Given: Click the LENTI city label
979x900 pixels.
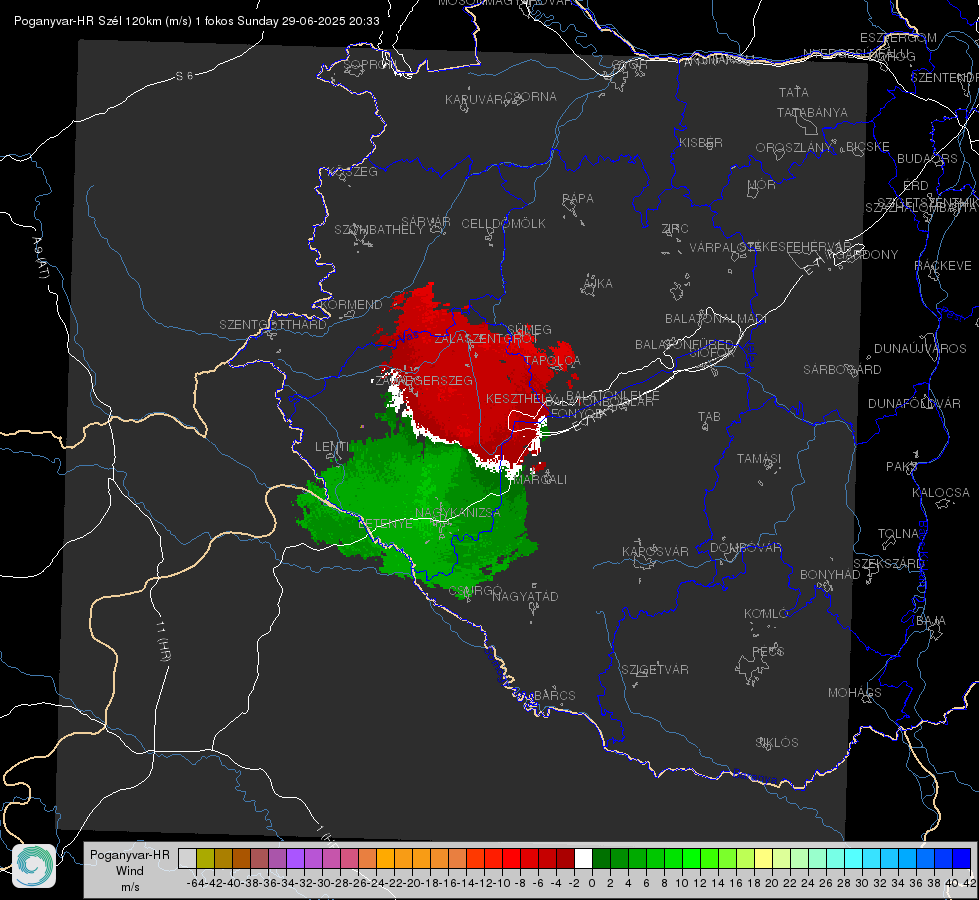Looking at the screenshot, I should tap(332, 447).
